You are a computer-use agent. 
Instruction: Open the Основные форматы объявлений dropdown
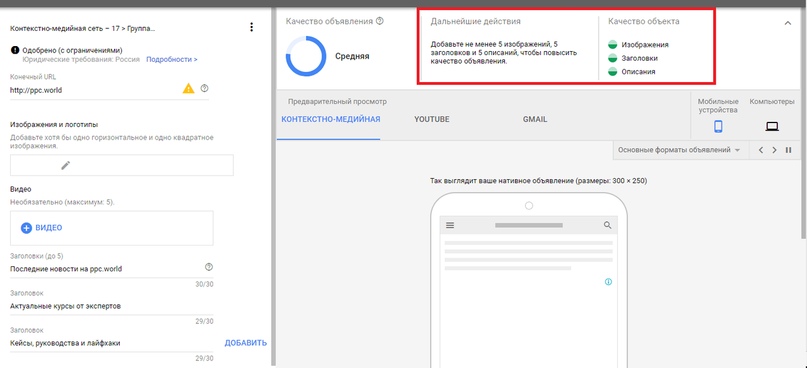(679, 150)
